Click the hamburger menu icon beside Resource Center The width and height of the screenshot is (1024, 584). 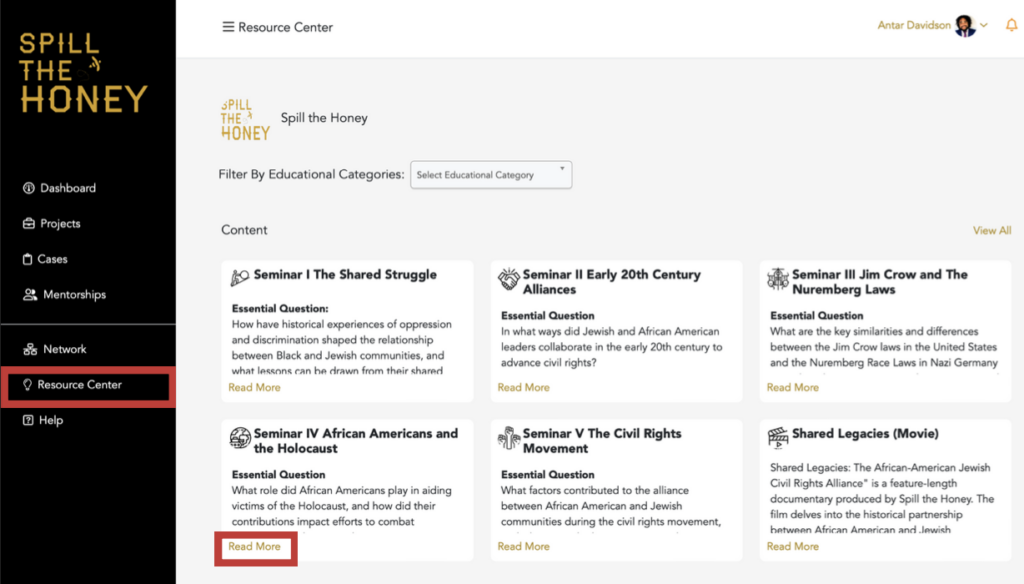point(228,27)
